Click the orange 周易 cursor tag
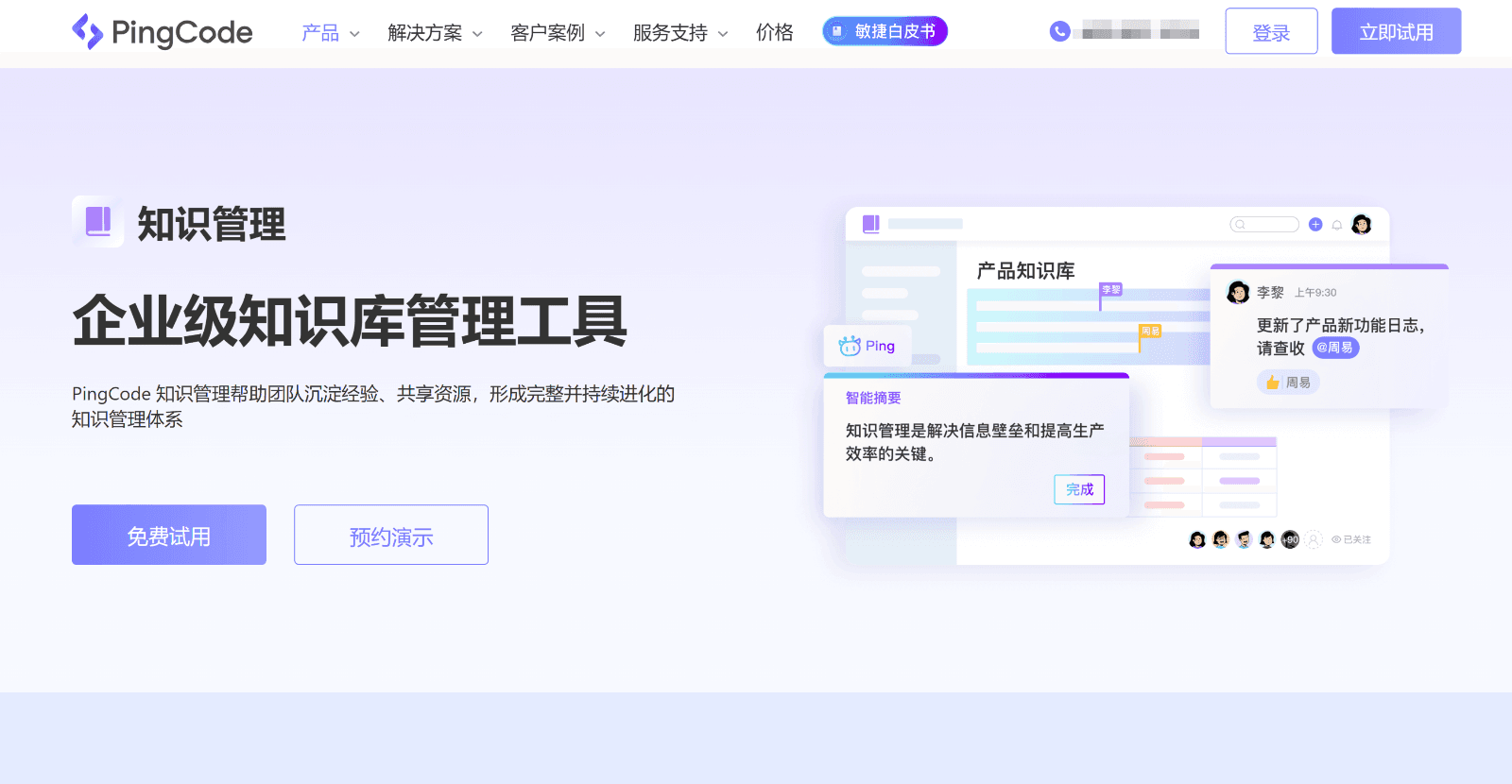 [x=1150, y=331]
